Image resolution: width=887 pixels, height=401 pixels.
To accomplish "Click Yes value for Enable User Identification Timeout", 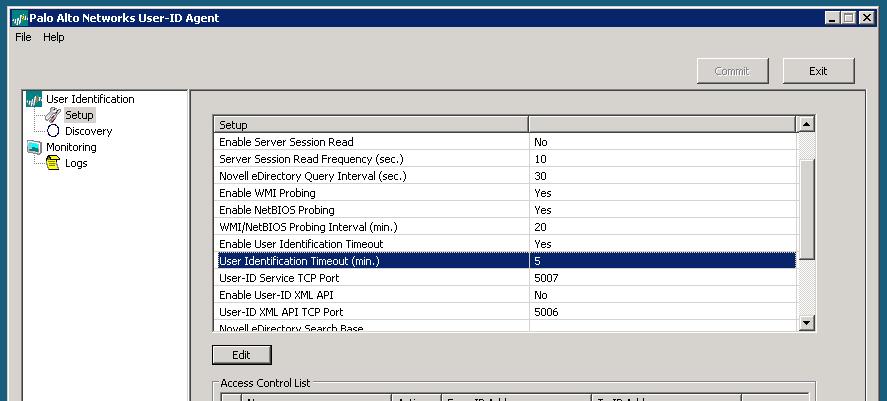I will click(x=542, y=244).
